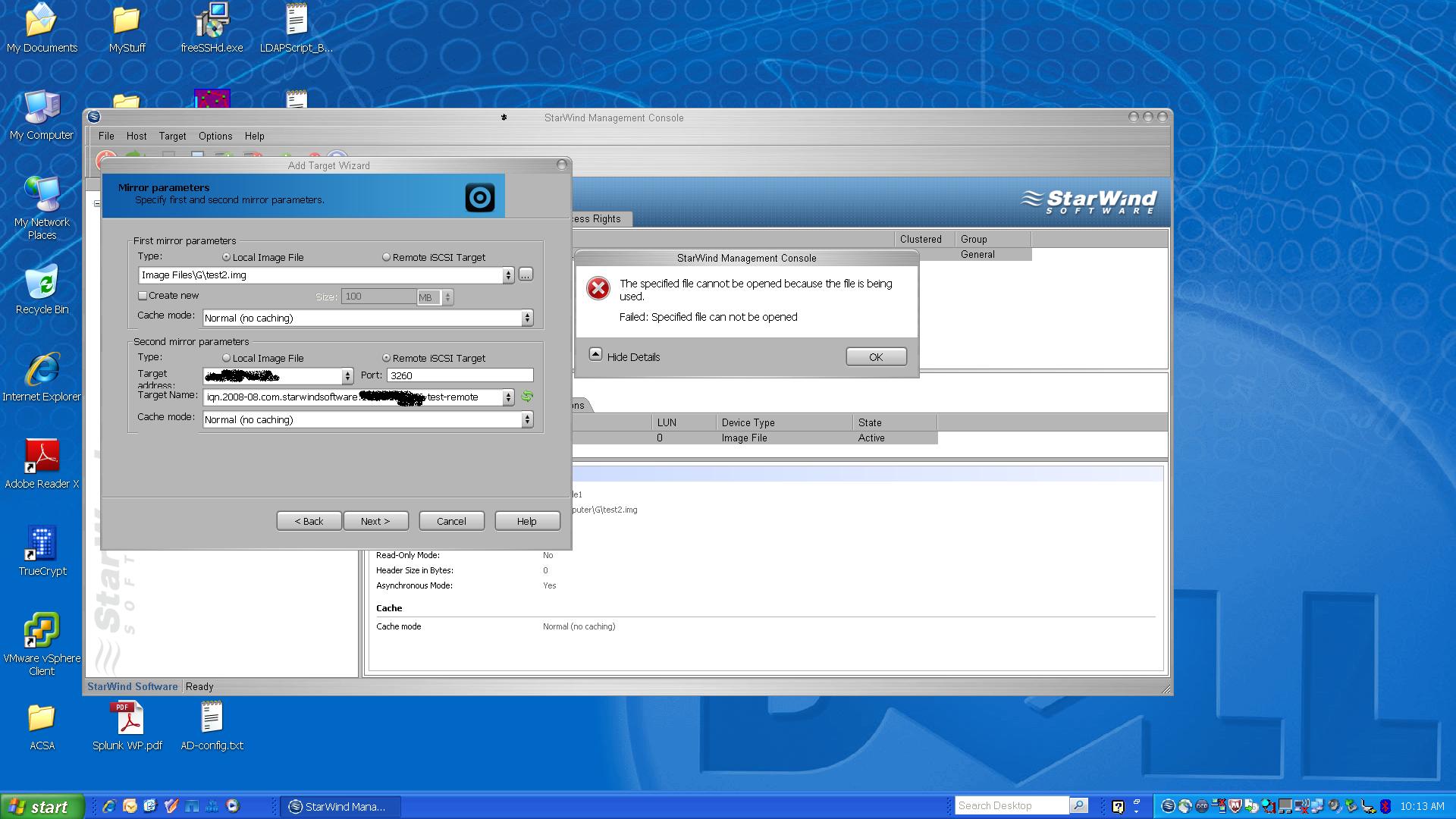Click the refresh target list icon
The width and height of the screenshot is (1456, 819).
pyautogui.click(x=527, y=397)
